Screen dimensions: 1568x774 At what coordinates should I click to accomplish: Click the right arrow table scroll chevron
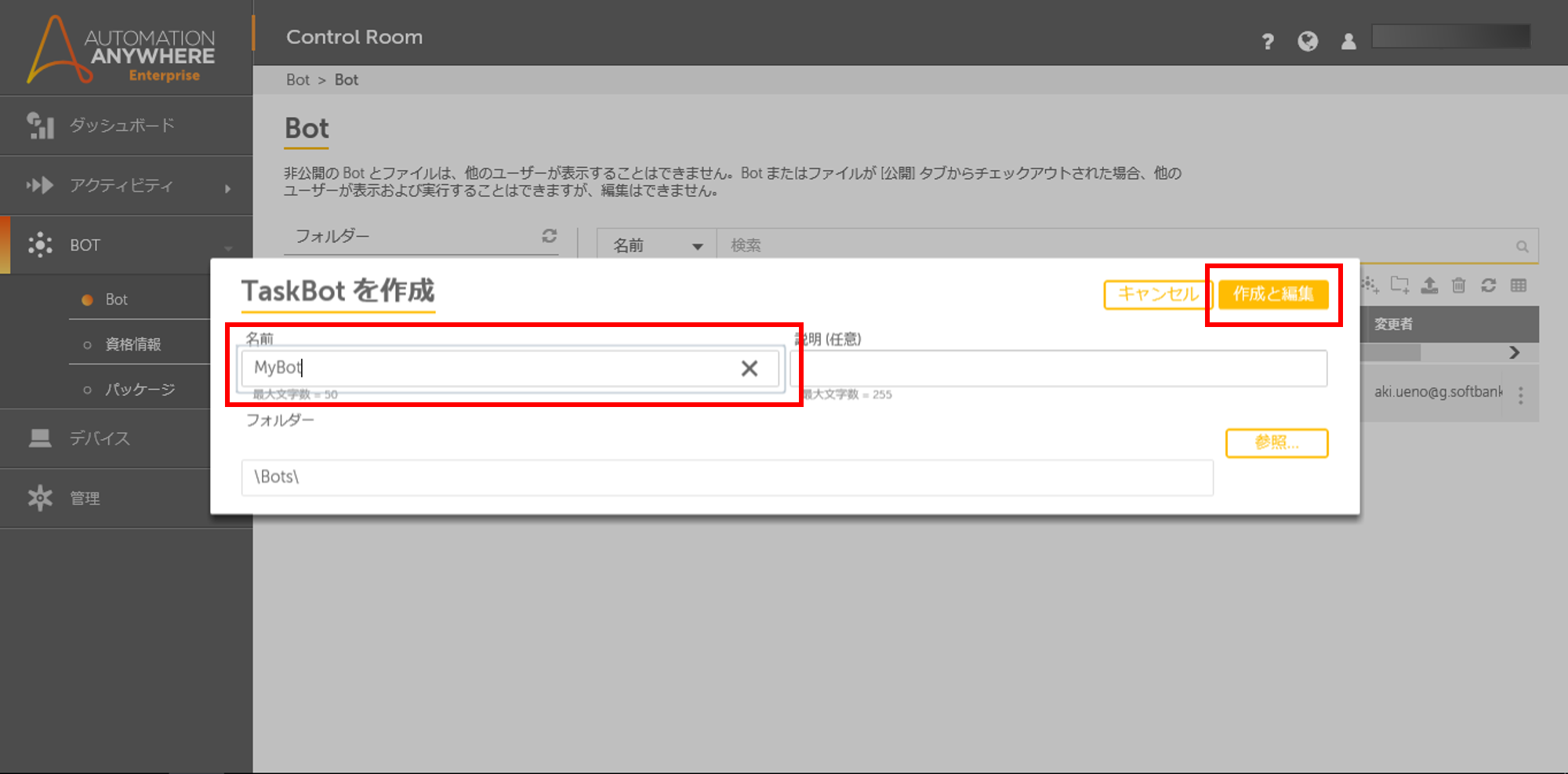[x=1515, y=353]
